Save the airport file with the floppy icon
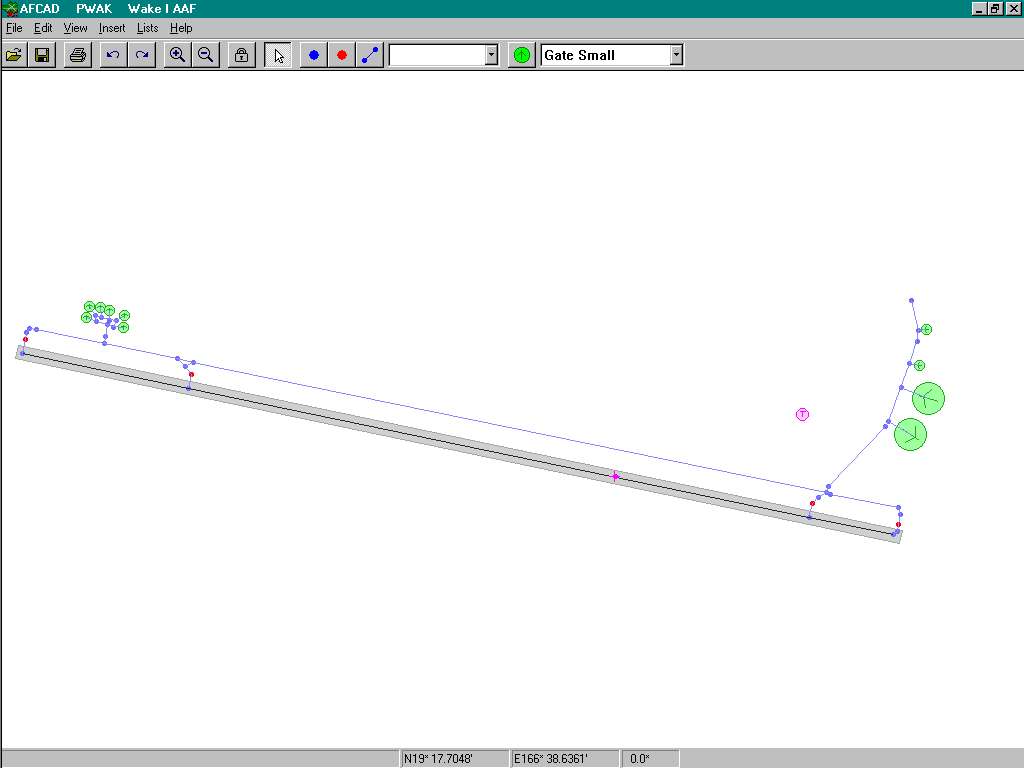Image resolution: width=1024 pixels, height=768 pixels. click(42, 55)
